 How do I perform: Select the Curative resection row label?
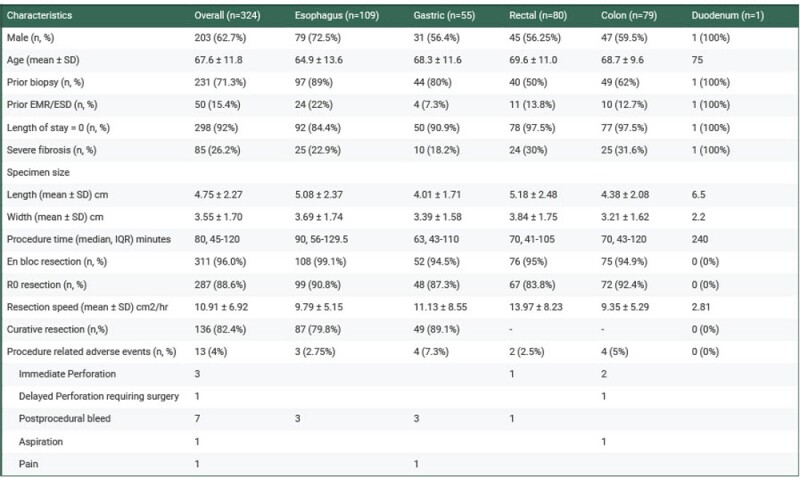click(57, 330)
